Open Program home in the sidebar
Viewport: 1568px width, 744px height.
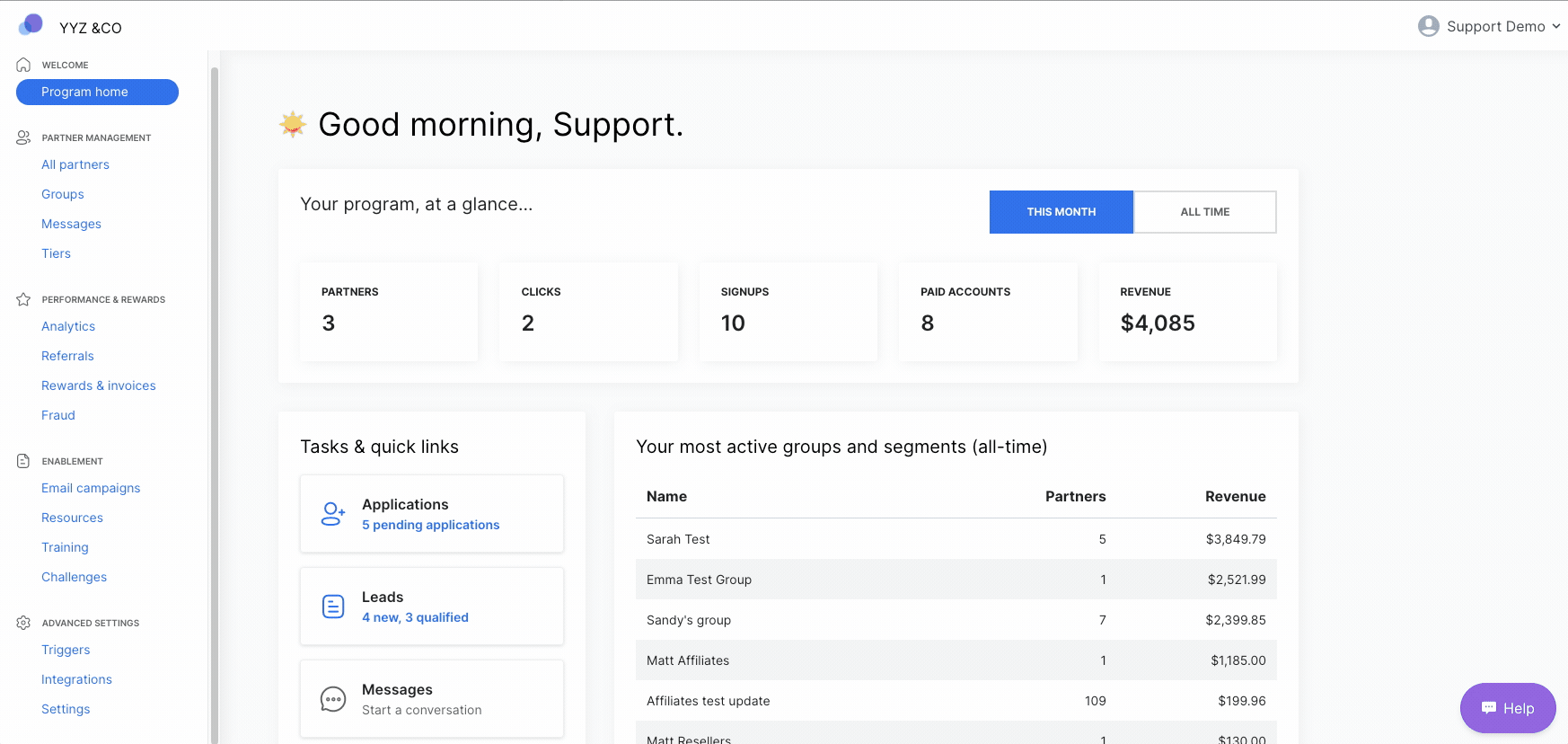97,92
